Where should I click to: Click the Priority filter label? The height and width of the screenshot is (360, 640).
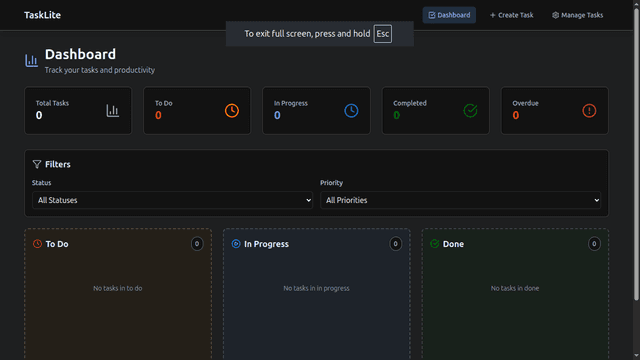[331, 183]
